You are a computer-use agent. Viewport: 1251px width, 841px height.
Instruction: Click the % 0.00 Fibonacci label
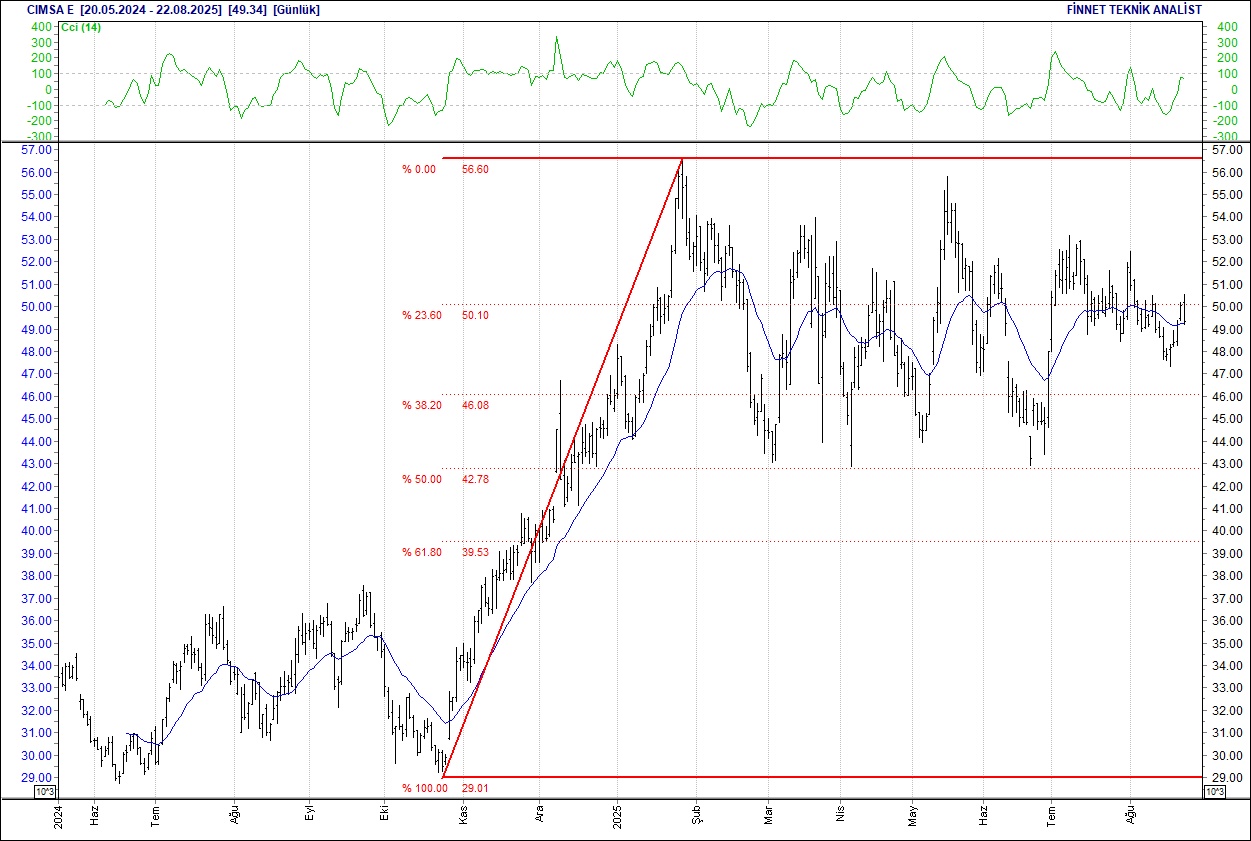pyautogui.click(x=420, y=170)
